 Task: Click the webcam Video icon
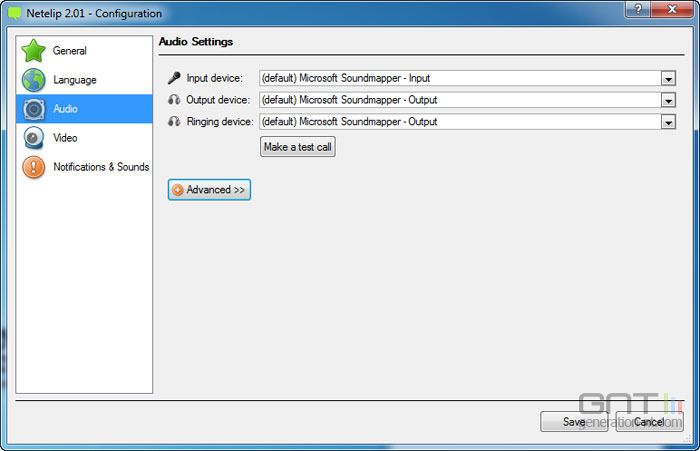tap(33, 138)
